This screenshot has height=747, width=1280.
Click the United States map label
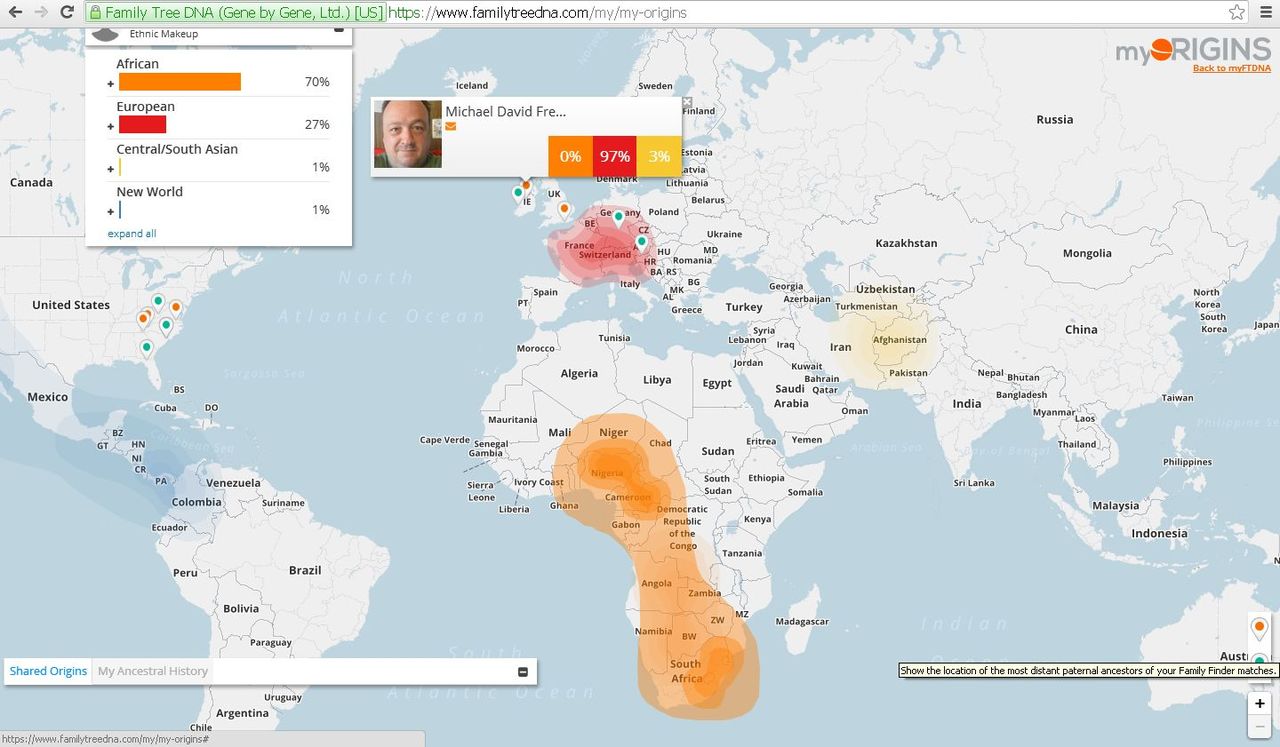71,305
